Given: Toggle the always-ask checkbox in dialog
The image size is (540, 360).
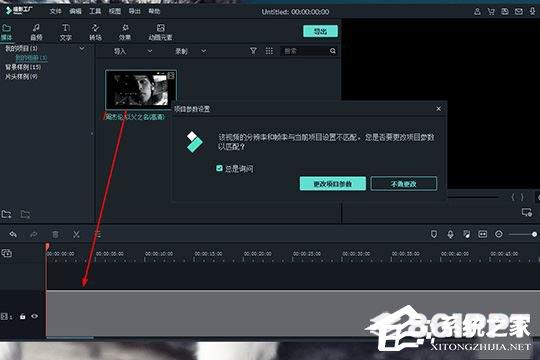Looking at the screenshot, I should coord(219,168).
